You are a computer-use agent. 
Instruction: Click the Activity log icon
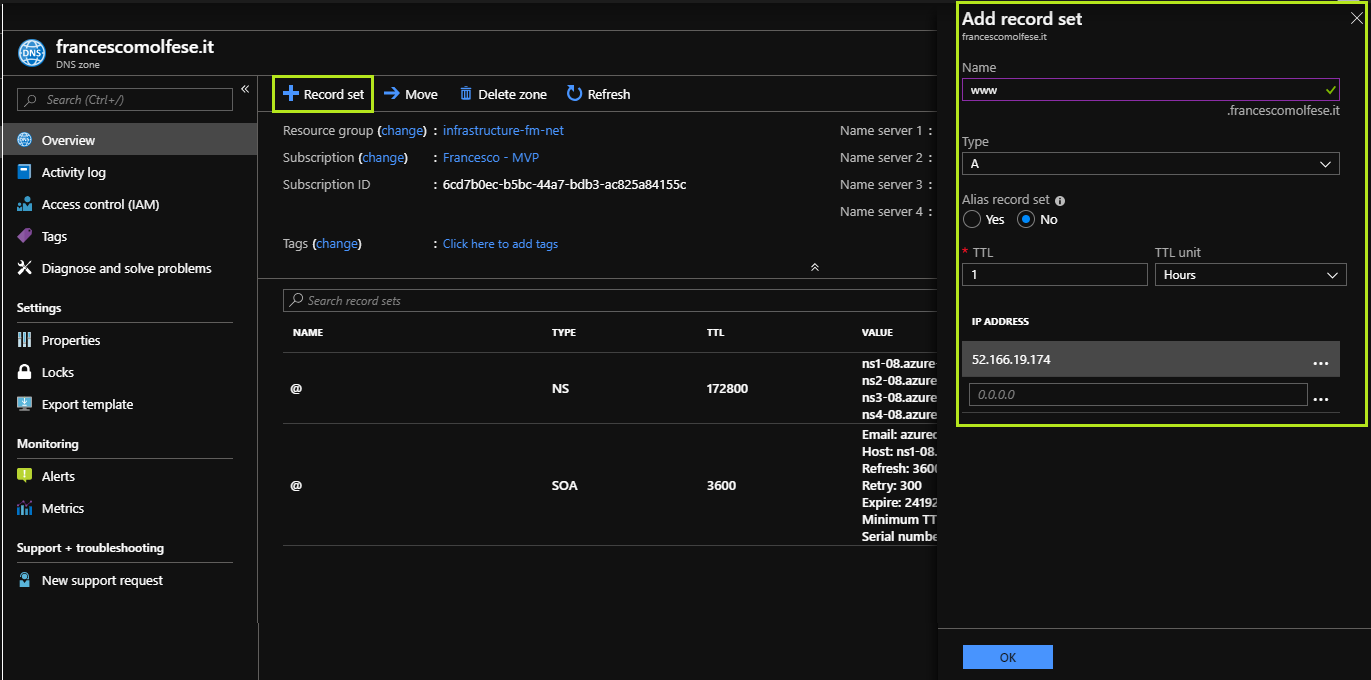point(25,172)
